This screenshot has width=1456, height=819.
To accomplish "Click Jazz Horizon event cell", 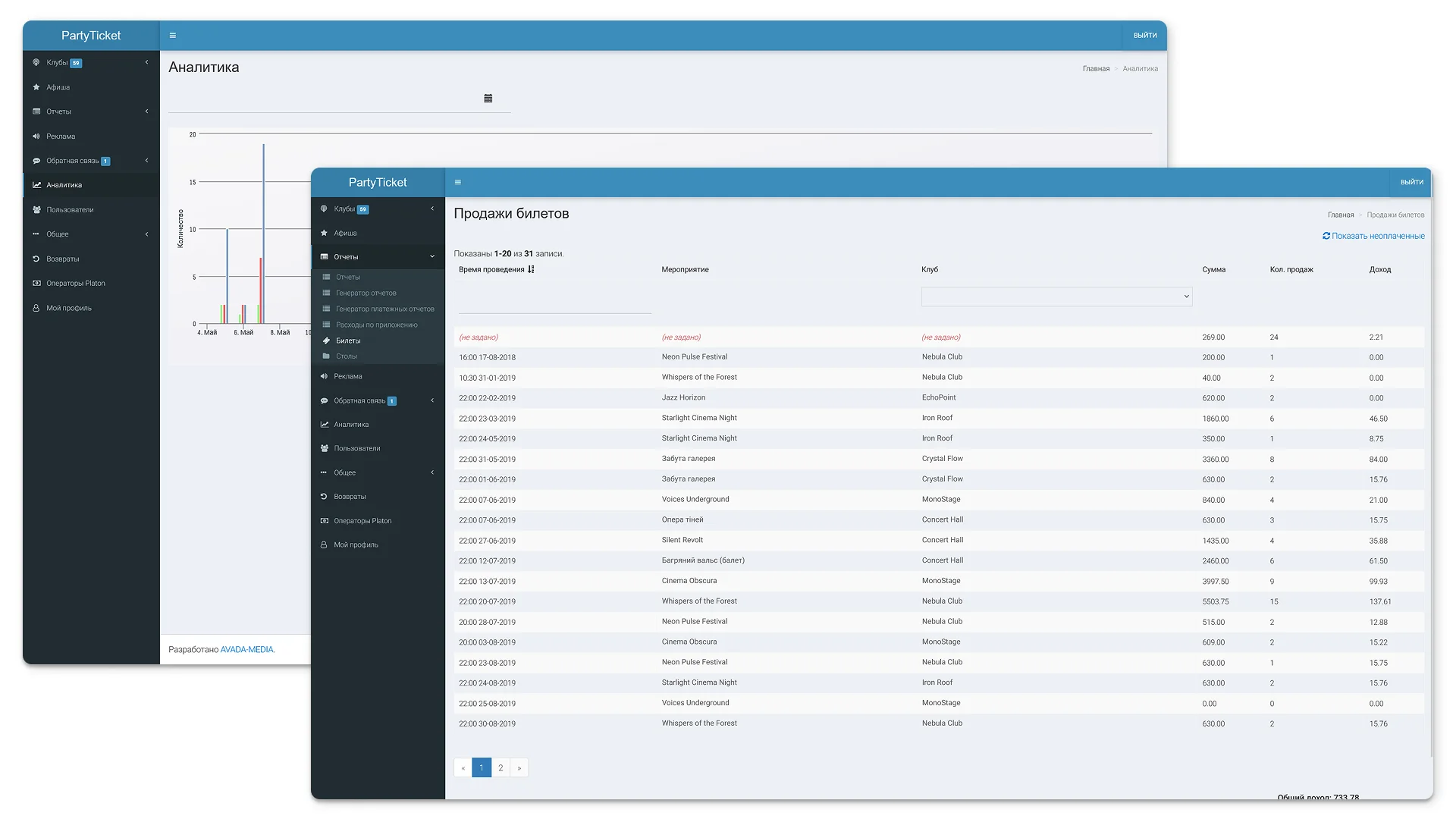I will [x=683, y=397].
